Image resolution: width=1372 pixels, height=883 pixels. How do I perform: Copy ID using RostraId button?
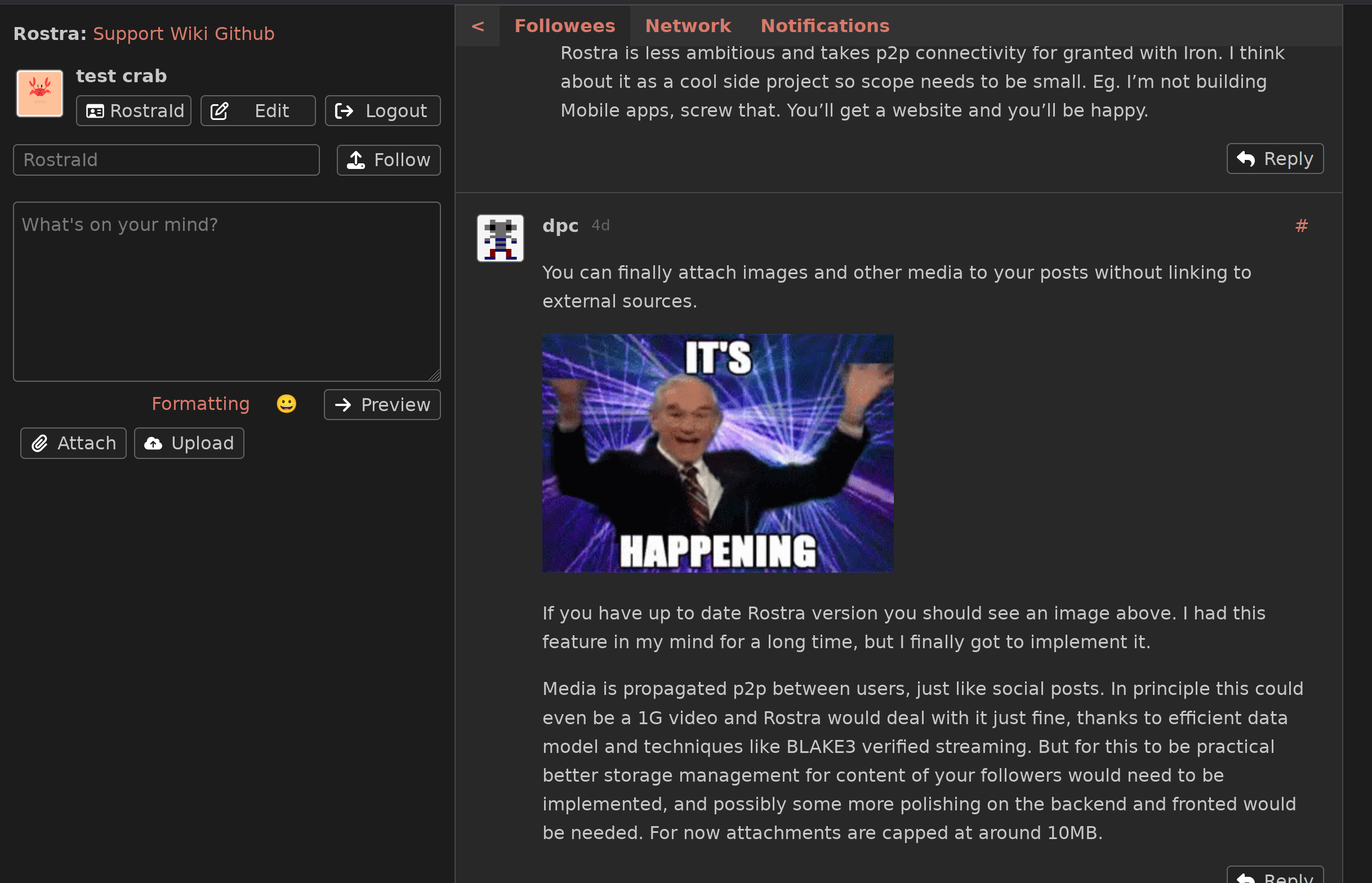(133, 111)
